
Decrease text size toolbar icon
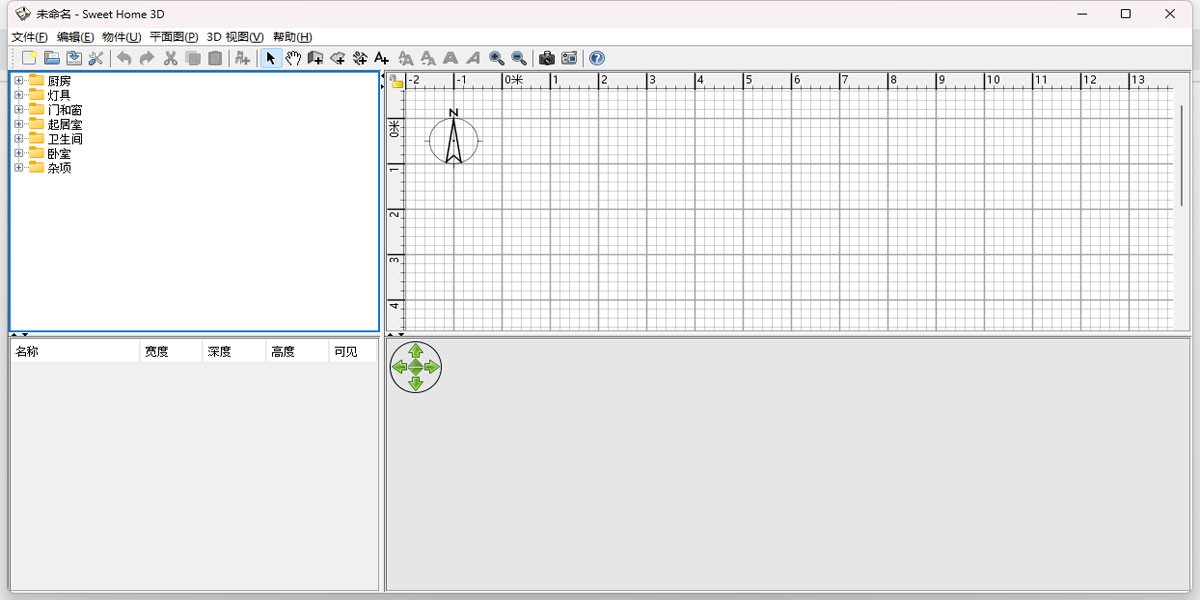(x=428, y=58)
